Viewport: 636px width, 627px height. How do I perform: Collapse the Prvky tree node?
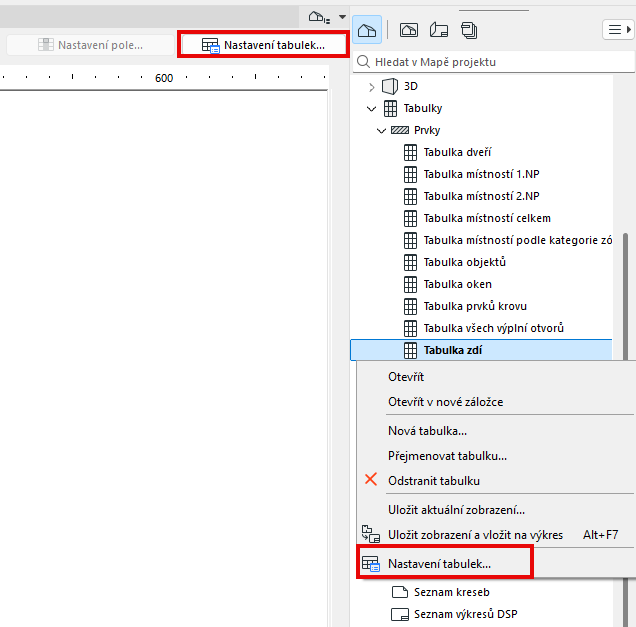[381, 131]
